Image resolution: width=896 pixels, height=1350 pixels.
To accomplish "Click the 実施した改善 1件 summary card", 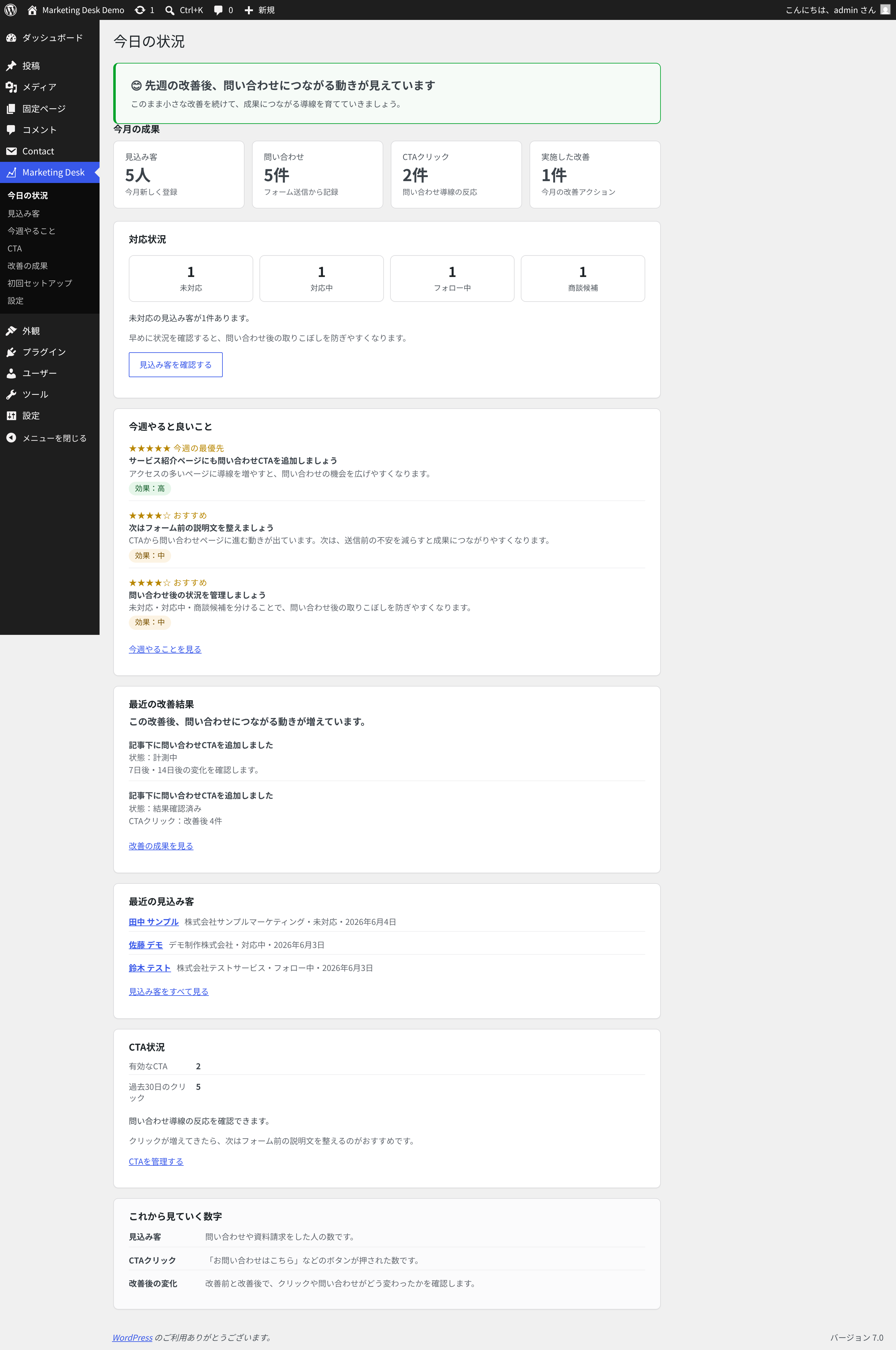I will pos(595,174).
